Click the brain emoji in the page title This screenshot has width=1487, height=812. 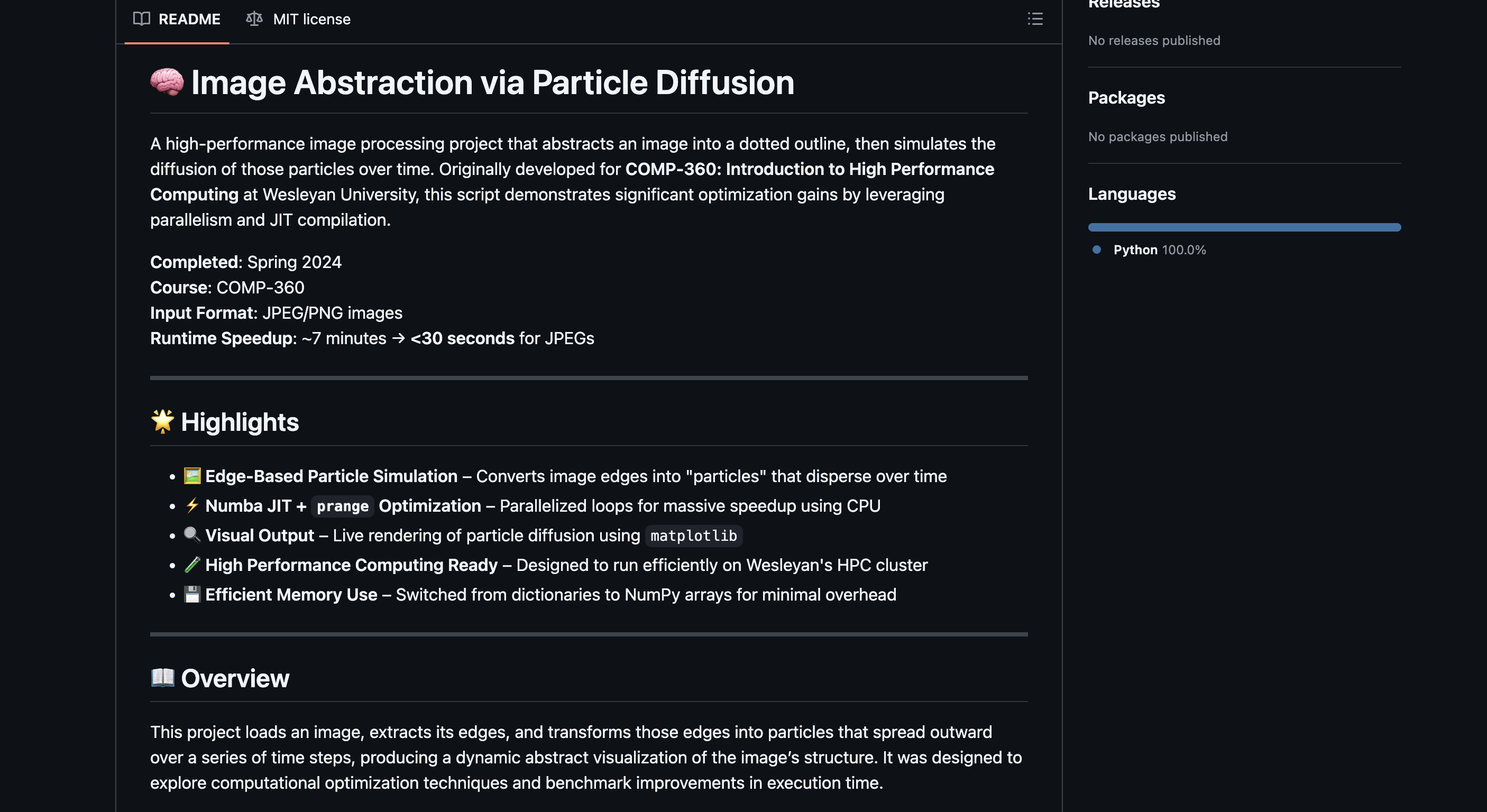tap(166, 82)
